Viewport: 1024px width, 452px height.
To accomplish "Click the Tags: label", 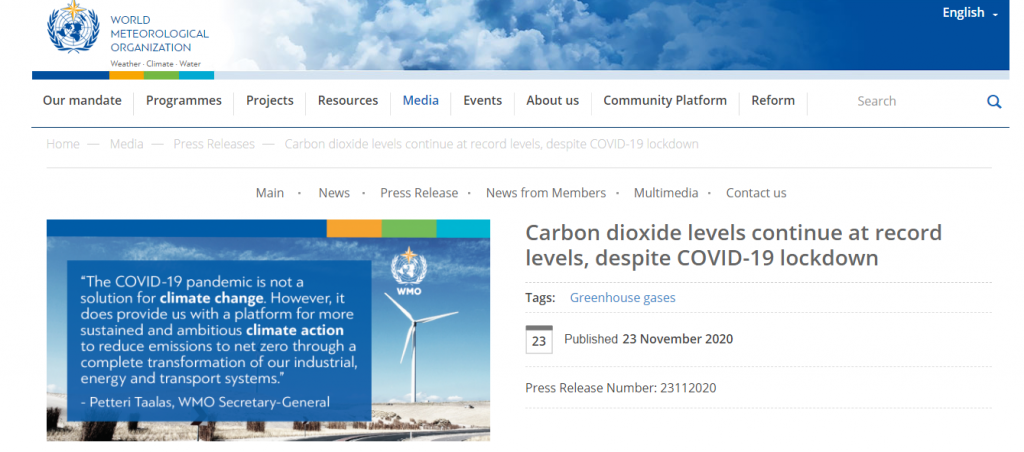I will pos(540,298).
